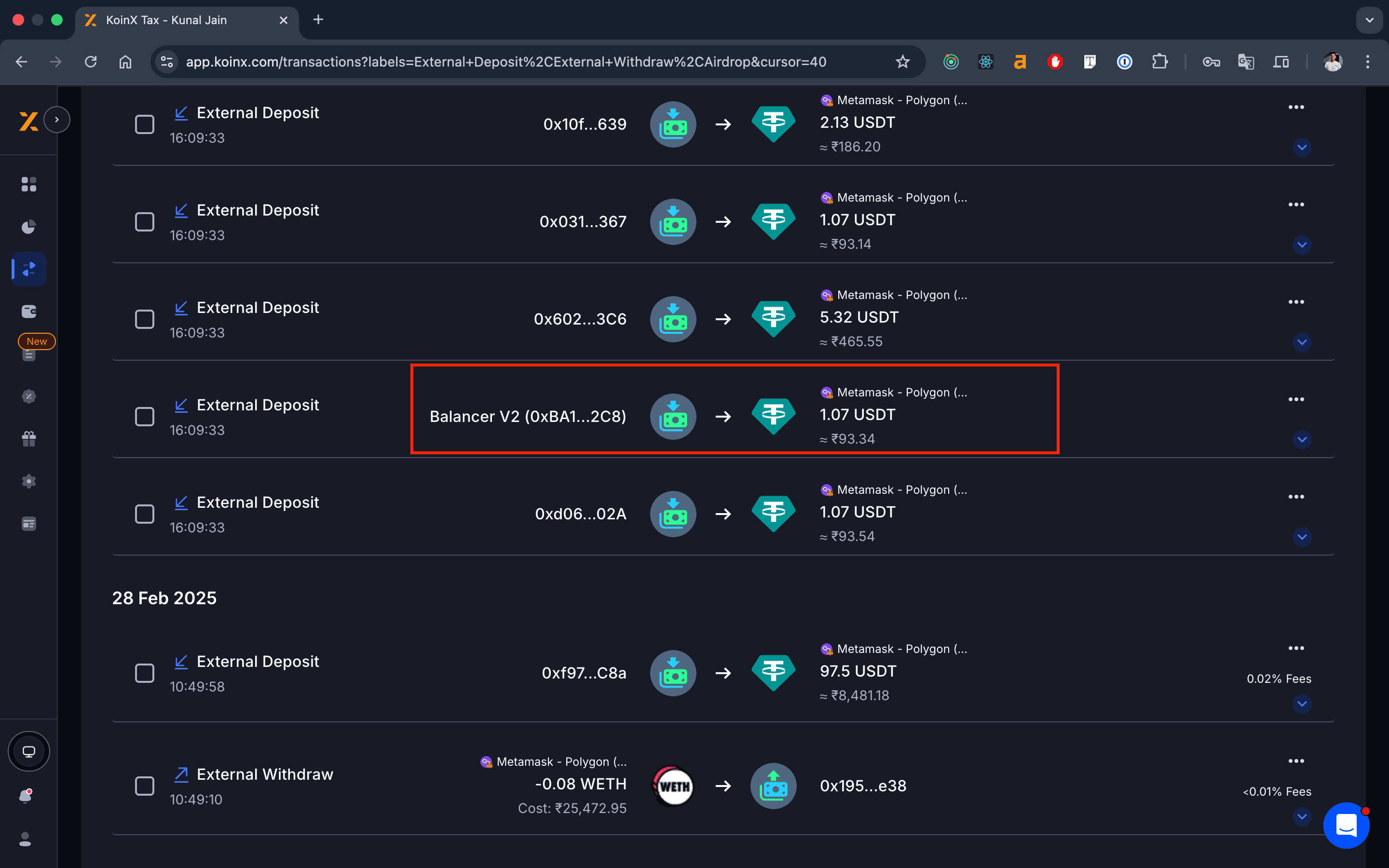The height and width of the screenshot is (868, 1389).
Task: Reload the page with refresh button
Action: (91, 61)
